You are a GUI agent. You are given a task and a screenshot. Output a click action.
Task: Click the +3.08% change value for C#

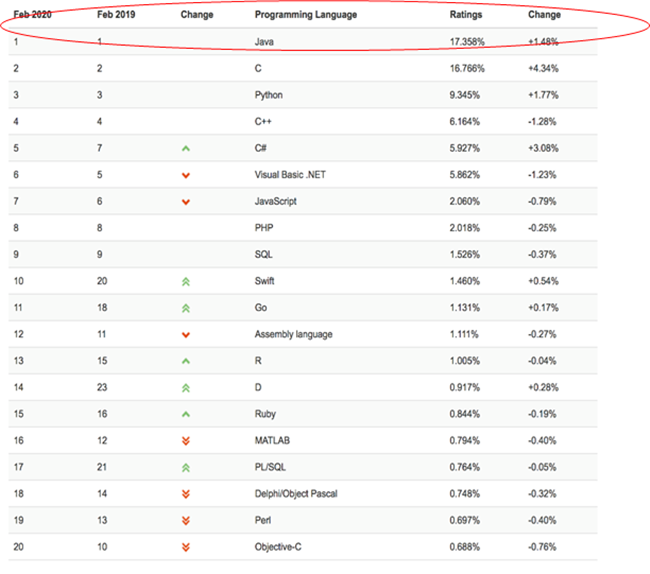click(544, 148)
